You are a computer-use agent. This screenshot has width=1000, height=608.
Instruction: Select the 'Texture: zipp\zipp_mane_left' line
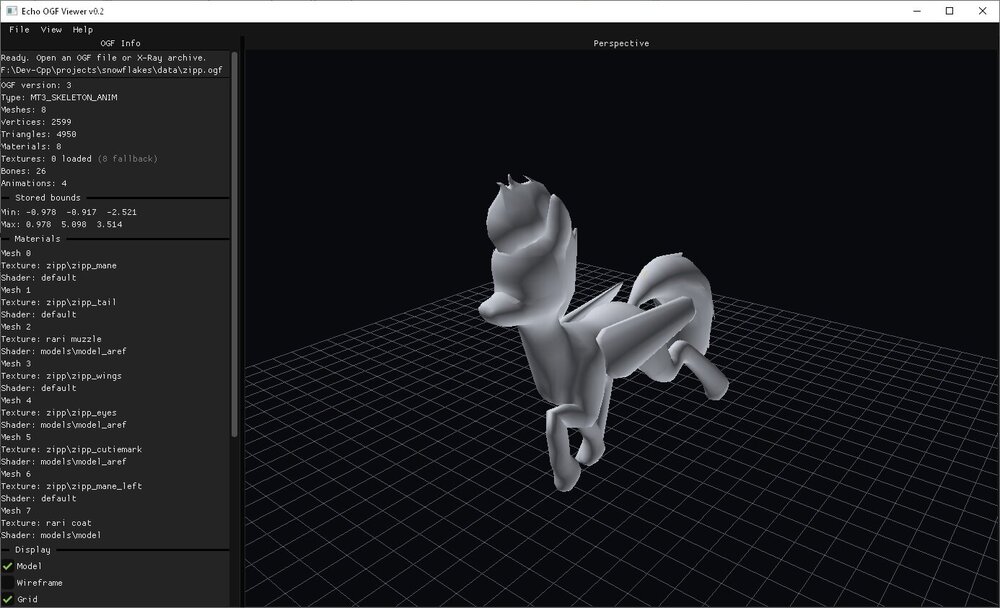pyautogui.click(x=71, y=486)
